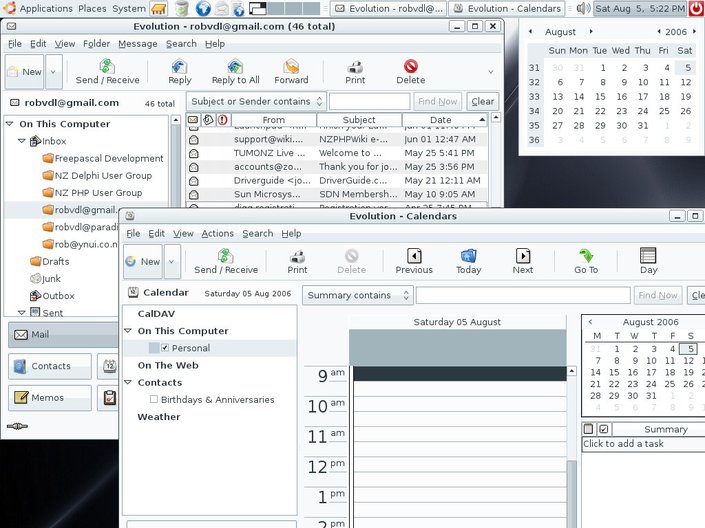Print from the Calendars toolbar
This screenshot has width=705, height=528.
[297, 262]
